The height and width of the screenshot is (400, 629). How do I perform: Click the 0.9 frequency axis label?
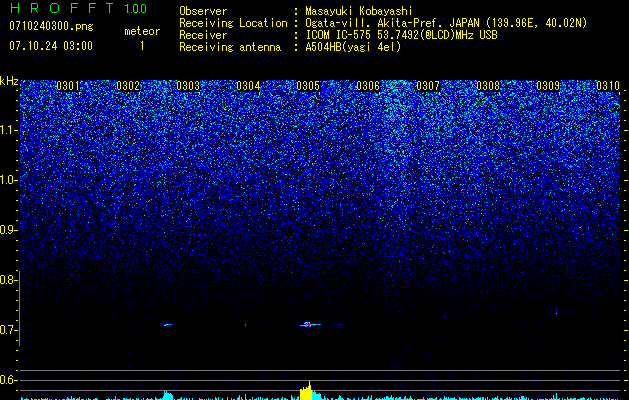pyautogui.click(x=8, y=230)
